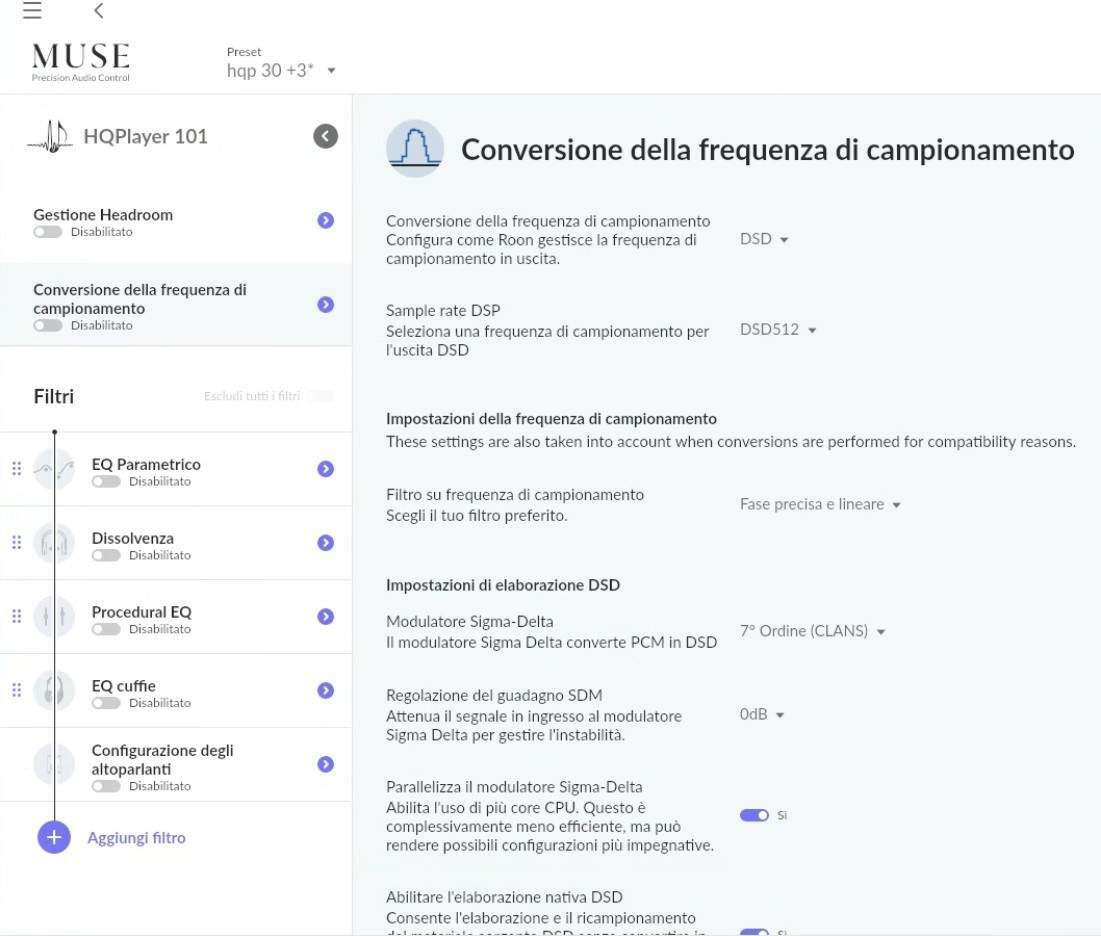The image size is (1101, 936).
Task: Open Fase precisa e lineare filter dropdown
Action: click(x=820, y=505)
